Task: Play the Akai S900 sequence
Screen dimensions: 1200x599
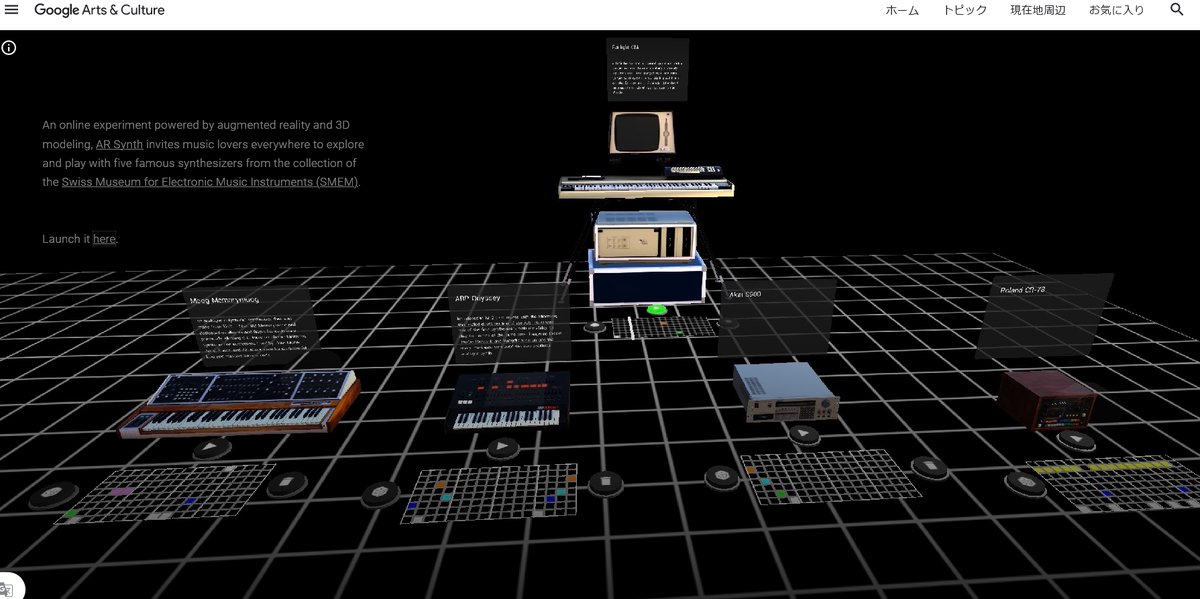Action: pos(803,435)
